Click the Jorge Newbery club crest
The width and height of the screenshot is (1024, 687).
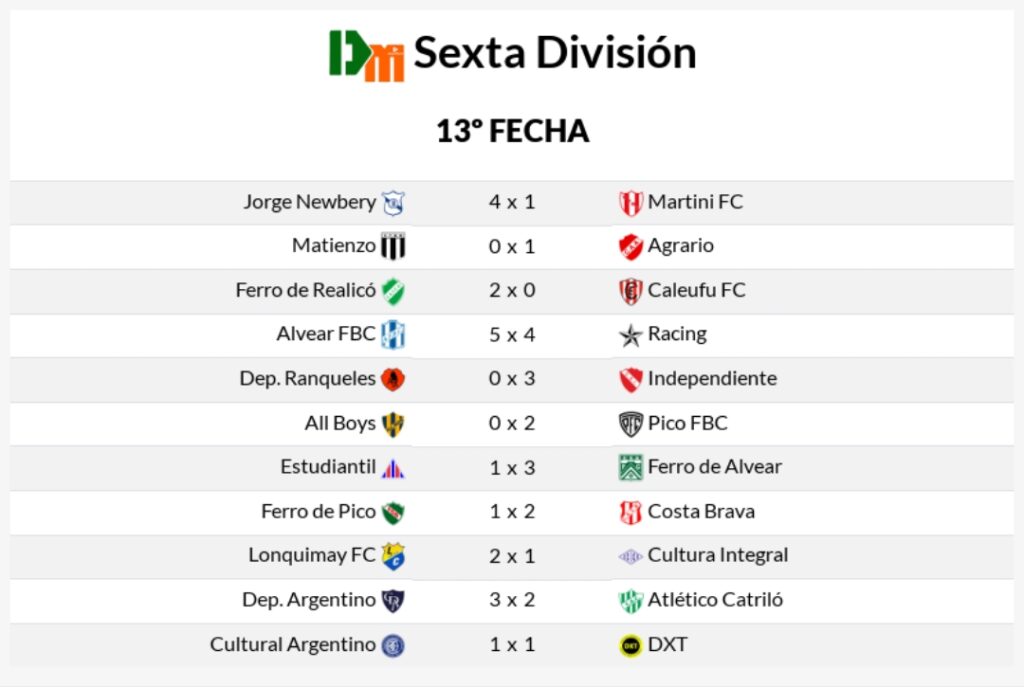point(393,203)
